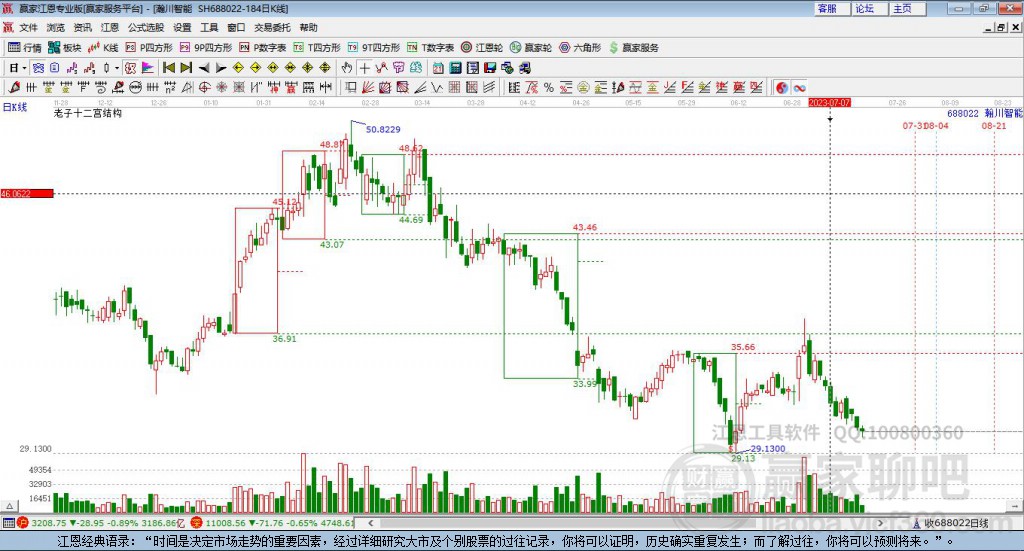Click the 客服 button in title bar
The height and width of the screenshot is (551, 1024).
[x=831, y=8]
